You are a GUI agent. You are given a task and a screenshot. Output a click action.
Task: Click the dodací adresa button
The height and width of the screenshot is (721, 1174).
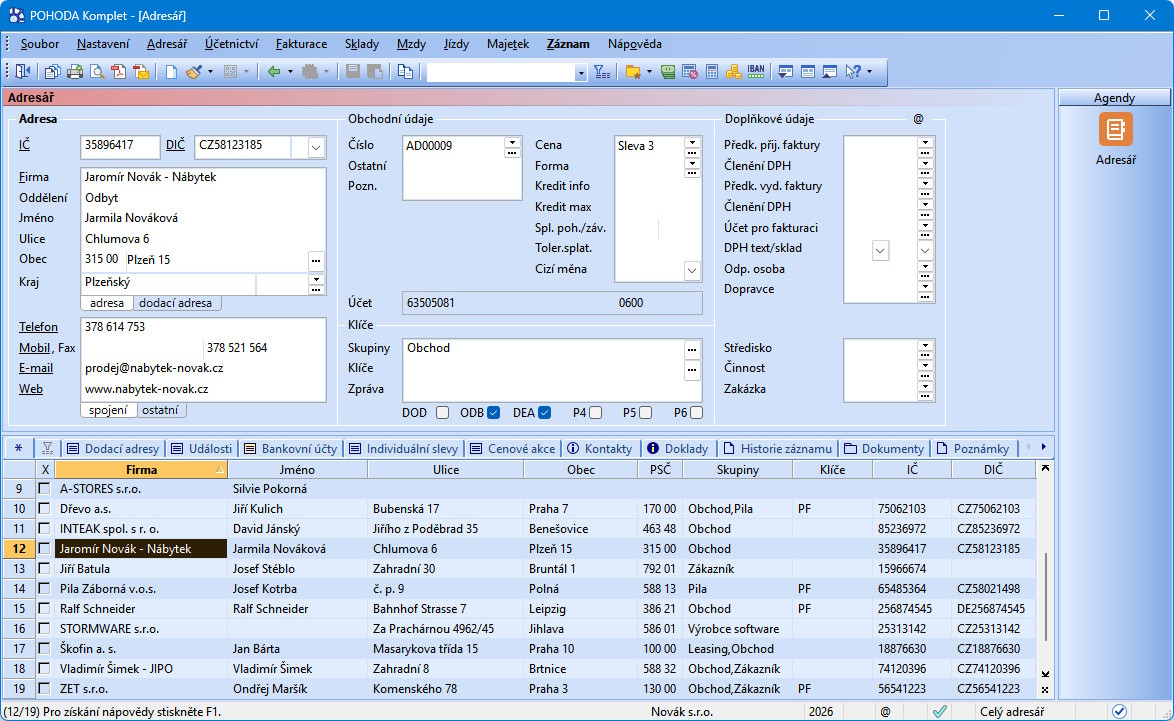click(176, 303)
